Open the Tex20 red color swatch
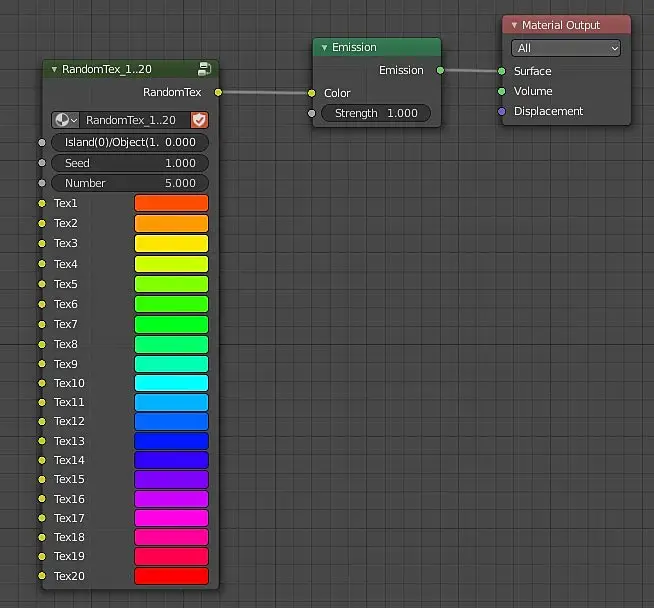Image resolution: width=654 pixels, height=608 pixels. (x=171, y=576)
